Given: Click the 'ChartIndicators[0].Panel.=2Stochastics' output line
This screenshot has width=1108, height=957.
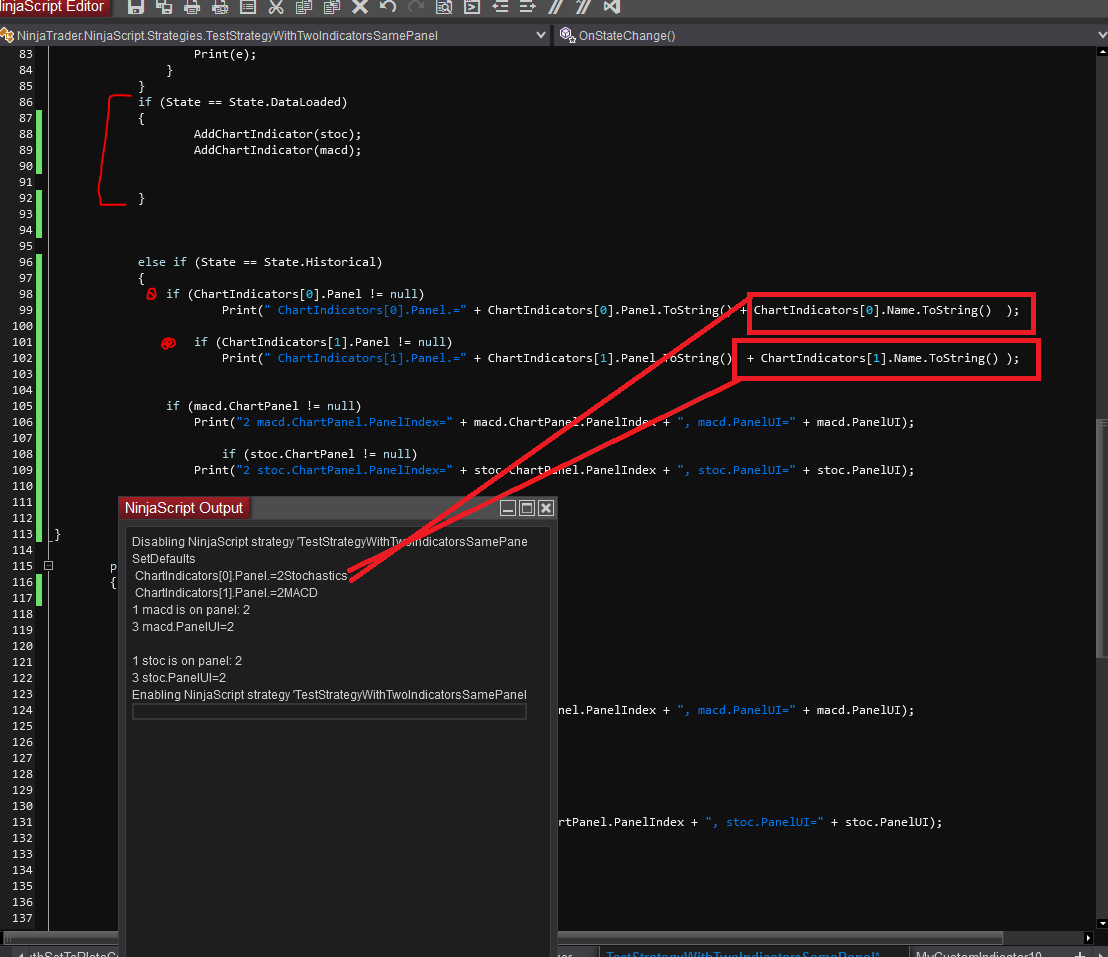Looking at the screenshot, I should (x=240, y=575).
